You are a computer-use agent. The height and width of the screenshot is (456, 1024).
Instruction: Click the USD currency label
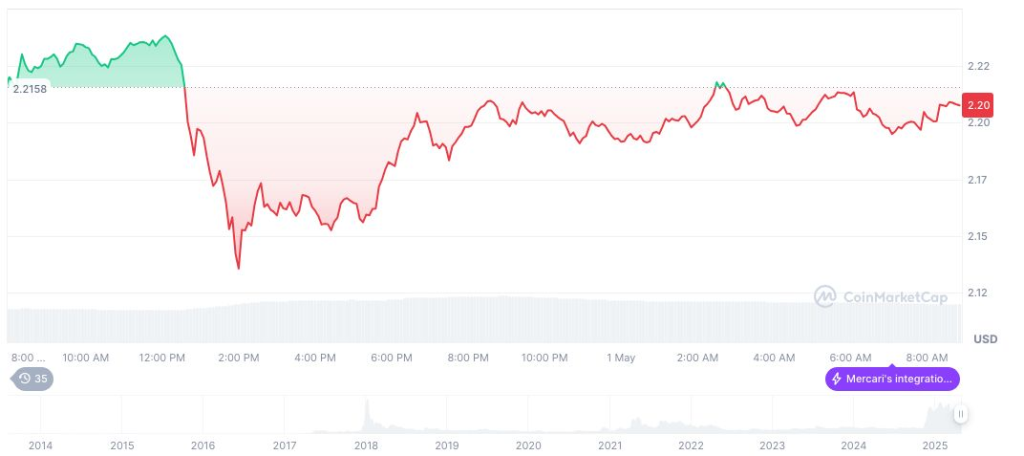tap(985, 339)
